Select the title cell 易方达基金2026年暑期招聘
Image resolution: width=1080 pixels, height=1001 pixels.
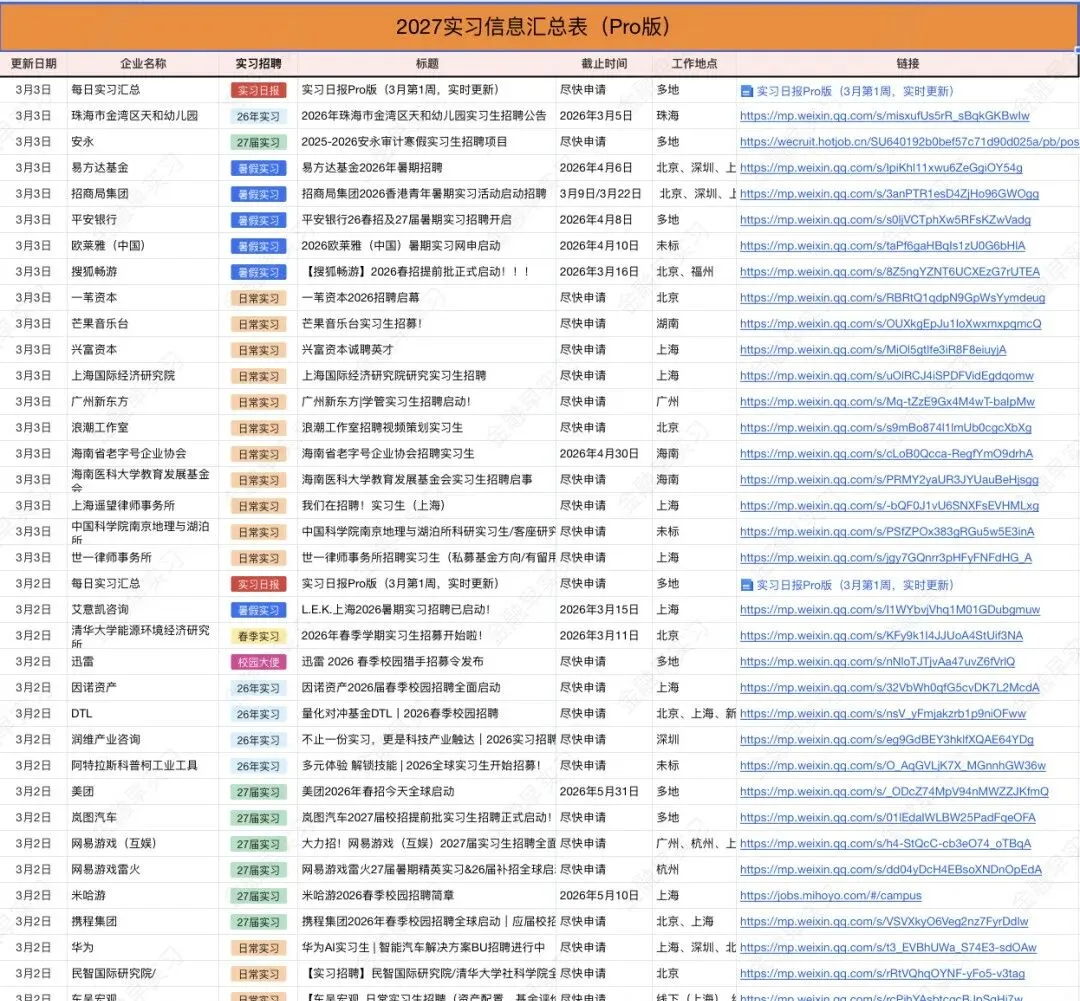[x=426, y=168]
